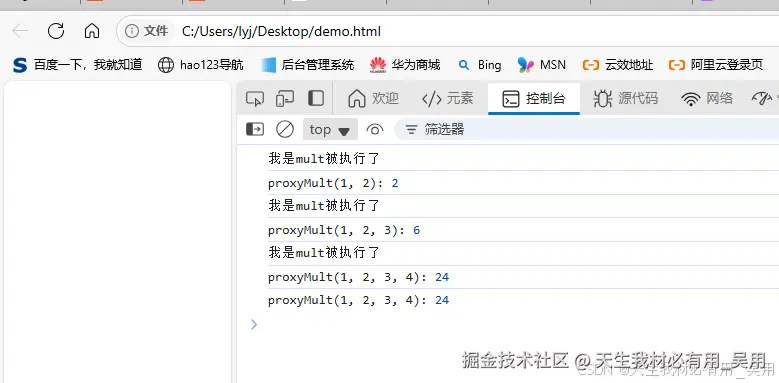This screenshot has width=779, height=383.
Task: Open the 云效地址 bookmark
Action: point(618,65)
